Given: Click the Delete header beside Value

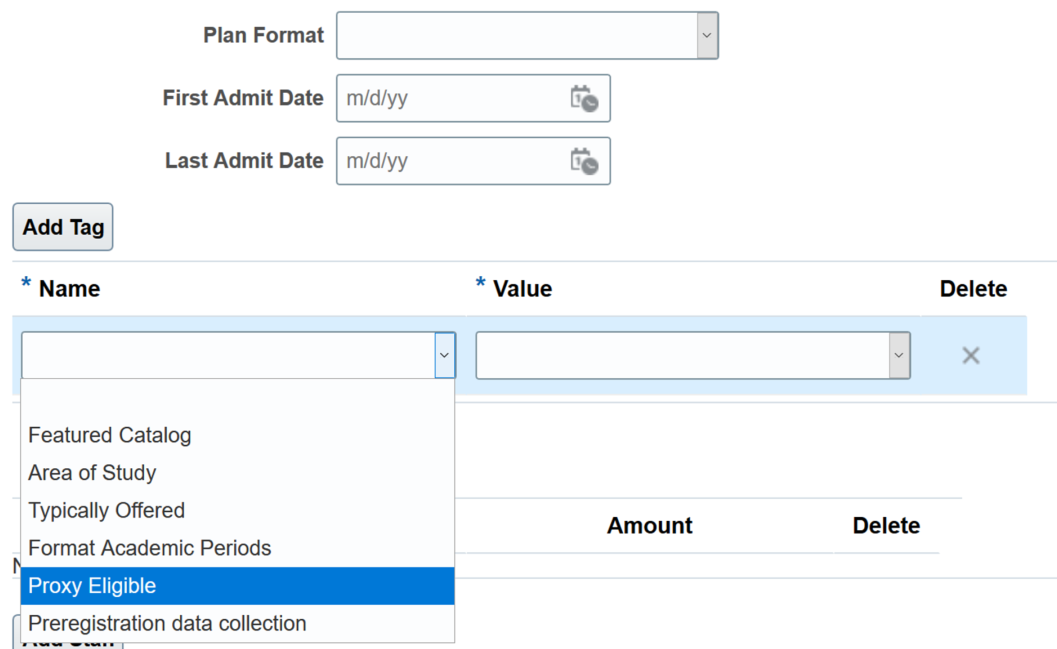Looking at the screenshot, I should tap(973, 289).
